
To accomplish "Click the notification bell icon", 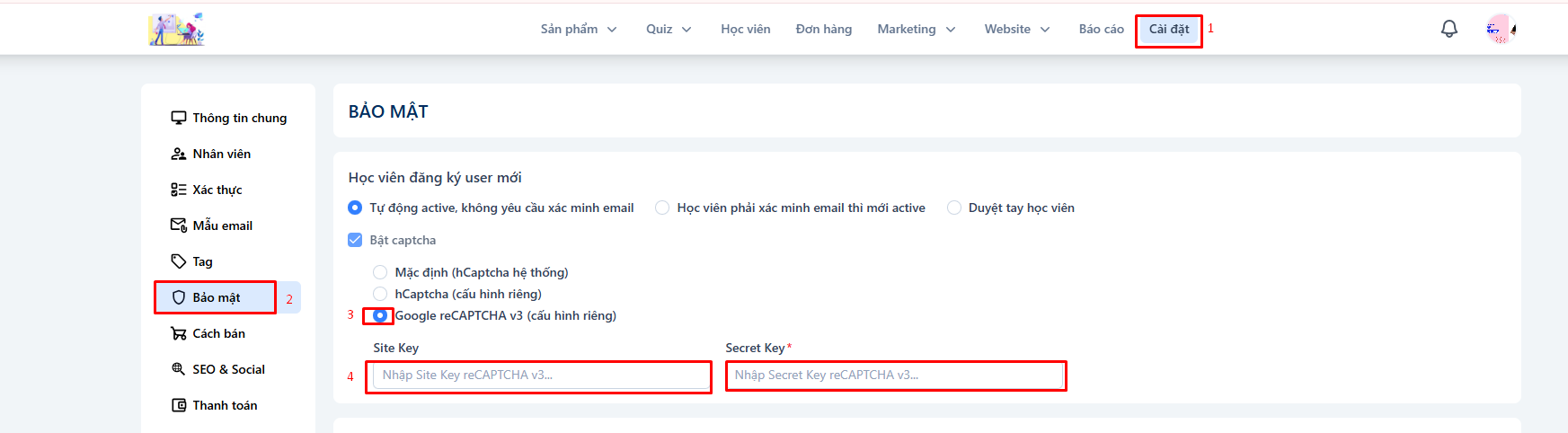I will click(1448, 29).
